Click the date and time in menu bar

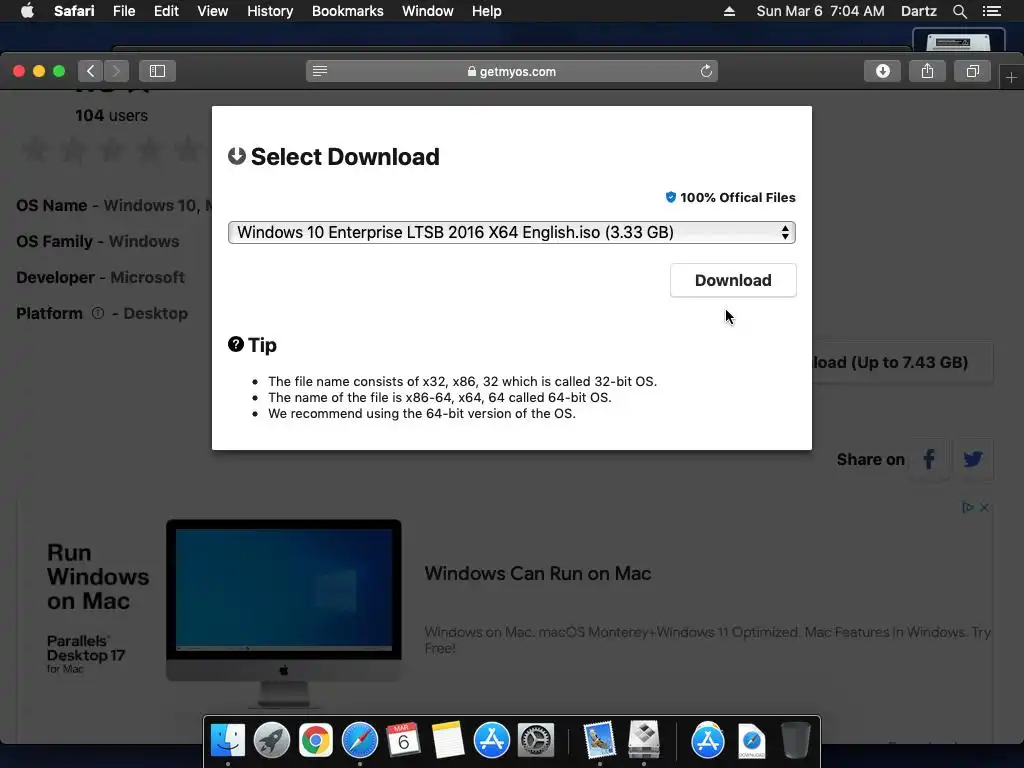coord(820,11)
